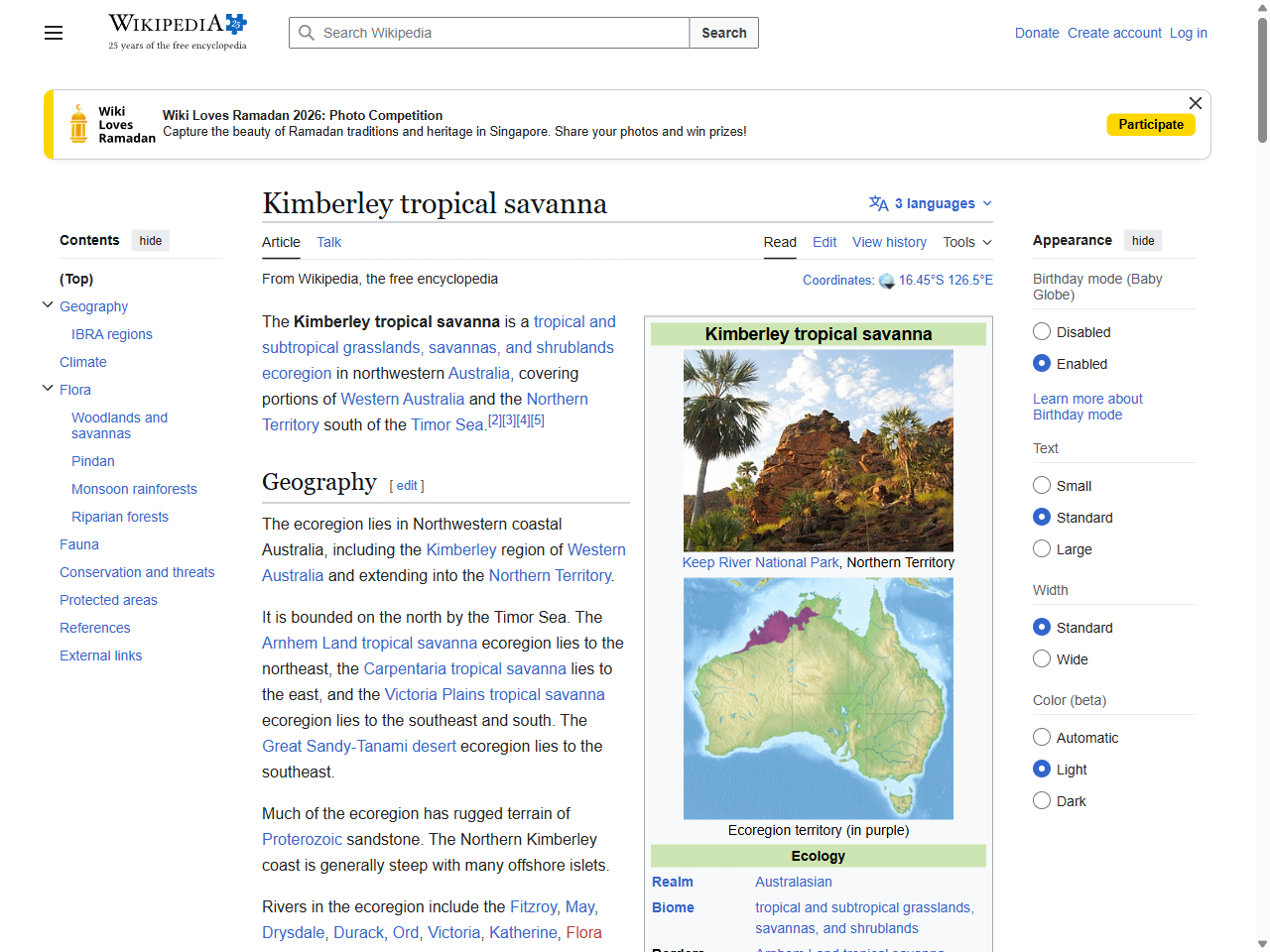Select Large text size
Viewport: 1270px width, 952px height.
(1042, 548)
